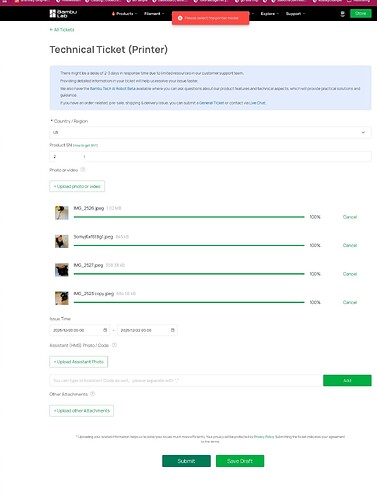Click the help icon beside Photo or video

[x=83, y=169]
